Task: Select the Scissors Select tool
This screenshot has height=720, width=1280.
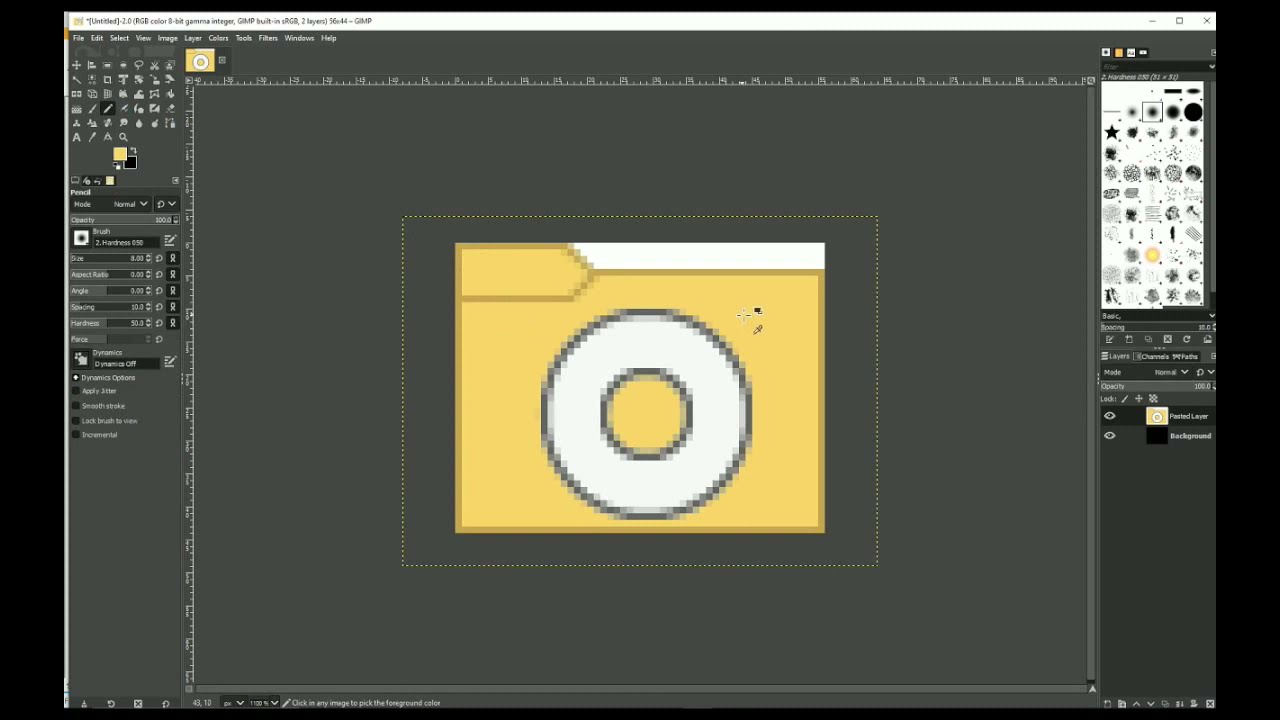Action: coord(154,65)
